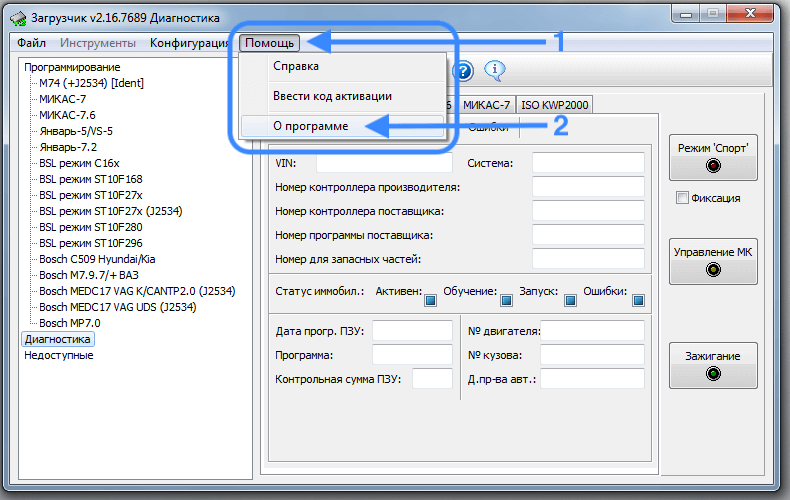Click the Дата прогр. ПЗУ field
Viewport: 790px width, 500px height.
(x=412, y=331)
